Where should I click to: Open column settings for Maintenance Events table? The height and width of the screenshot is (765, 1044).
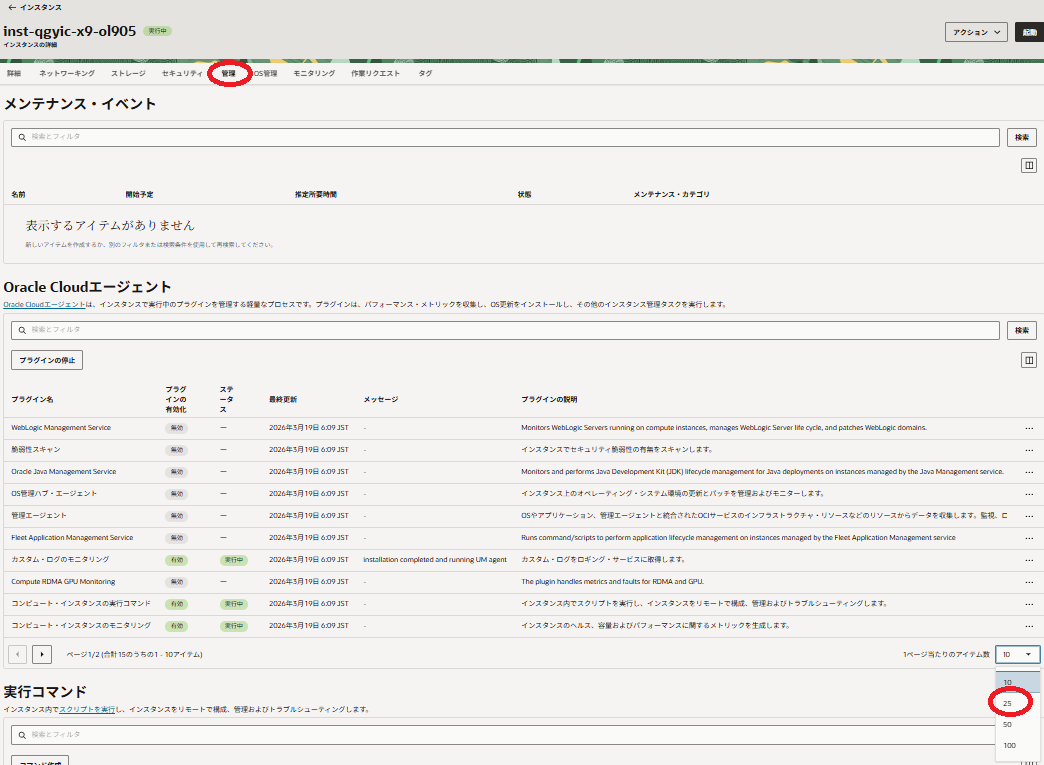pos(1028,165)
